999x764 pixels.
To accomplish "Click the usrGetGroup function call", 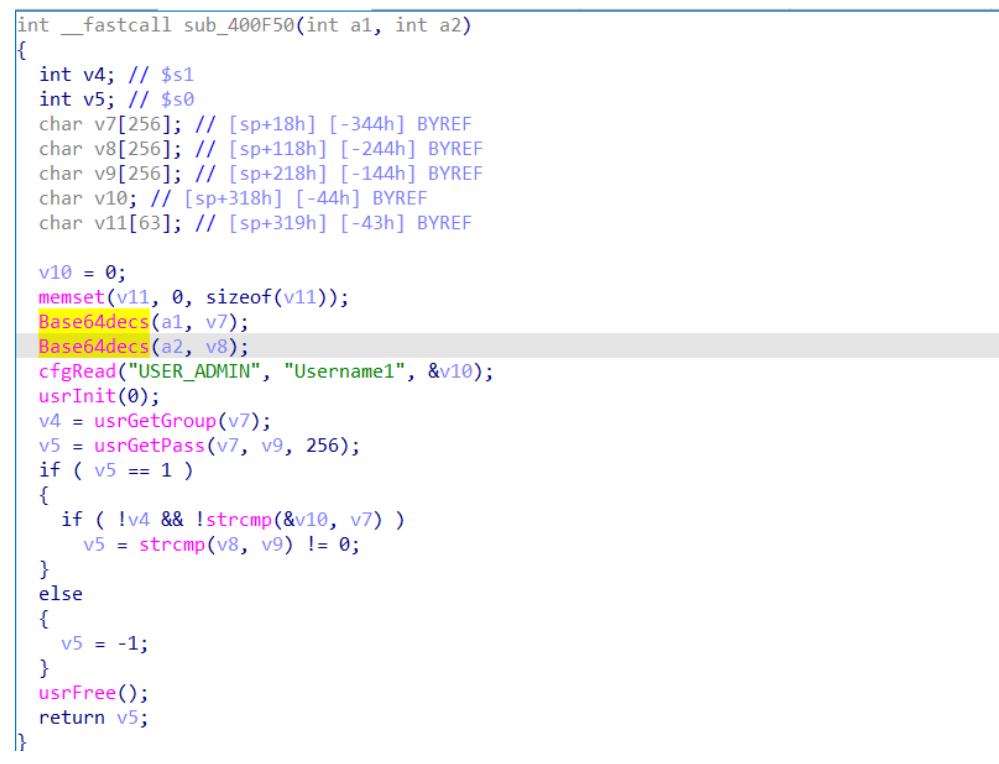I will [182, 422].
